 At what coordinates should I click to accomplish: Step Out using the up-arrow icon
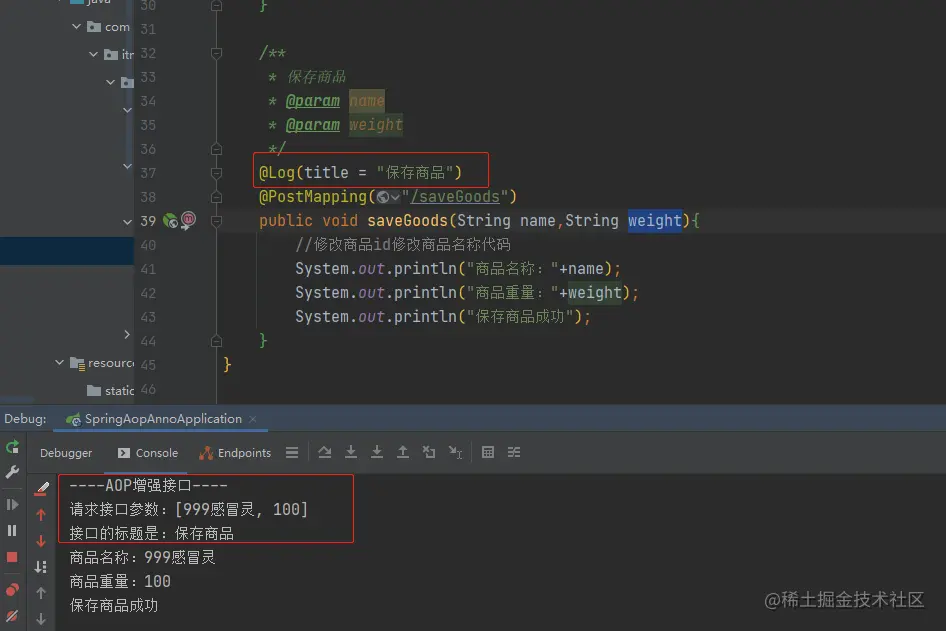point(402,452)
